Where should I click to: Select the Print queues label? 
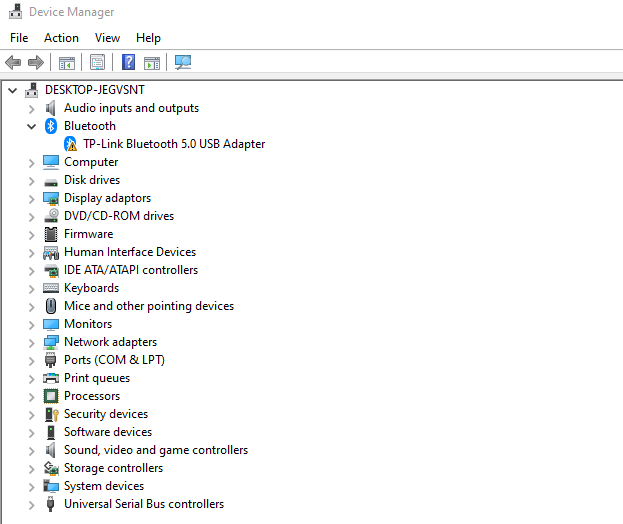click(x=97, y=378)
